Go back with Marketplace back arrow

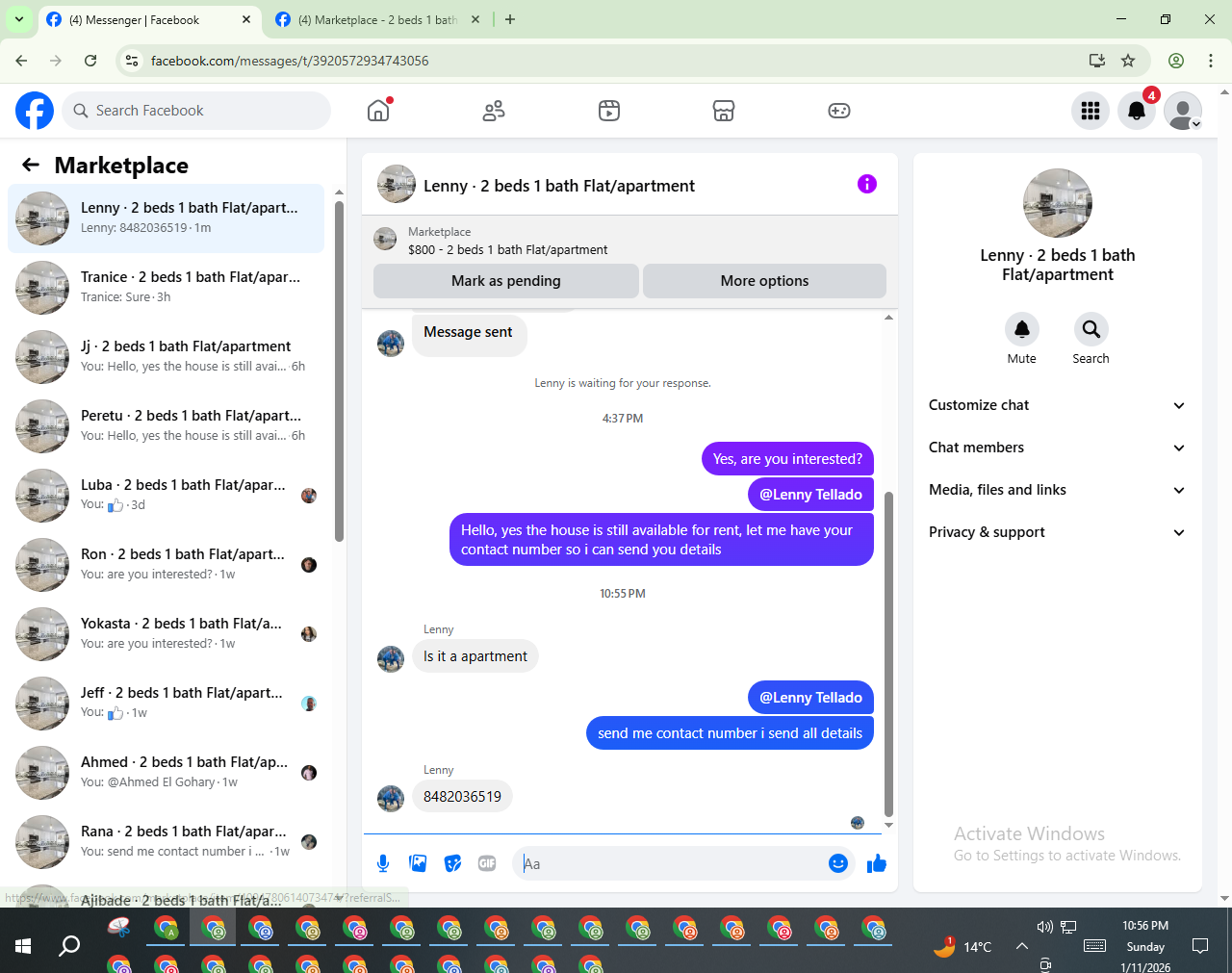31,165
